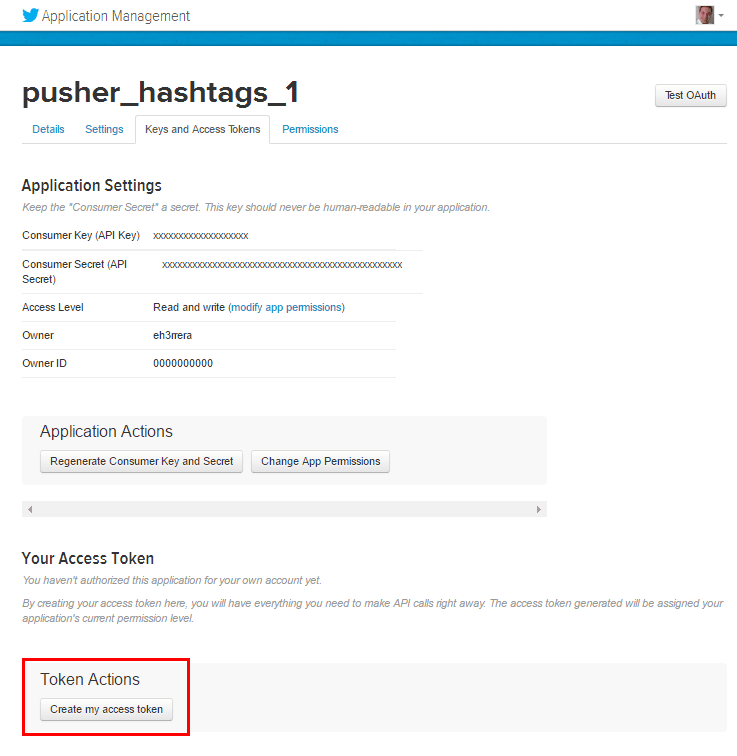The image size is (737, 756).
Task: Go to Application Management home
Action: 116,16
